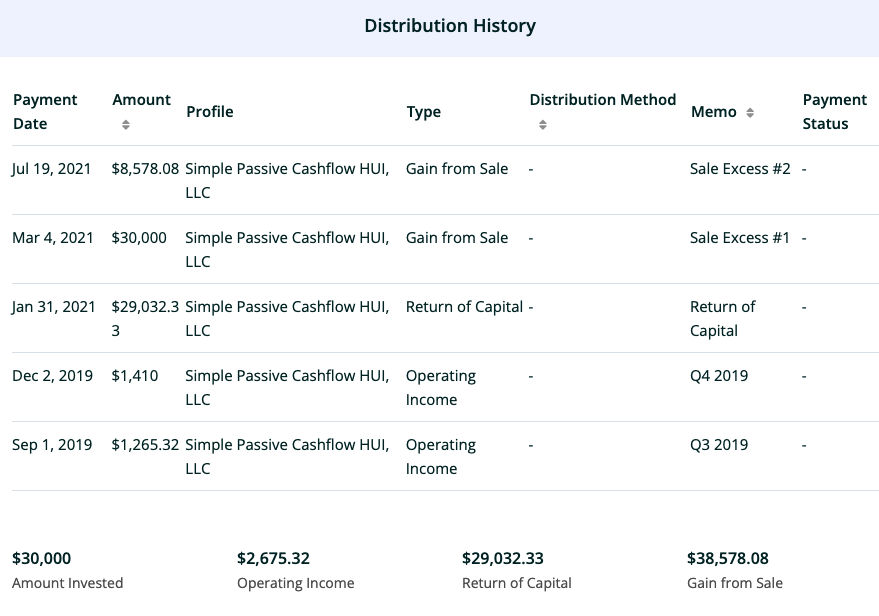
Task: Click the sort icon beside Memo
Action: coord(750,113)
